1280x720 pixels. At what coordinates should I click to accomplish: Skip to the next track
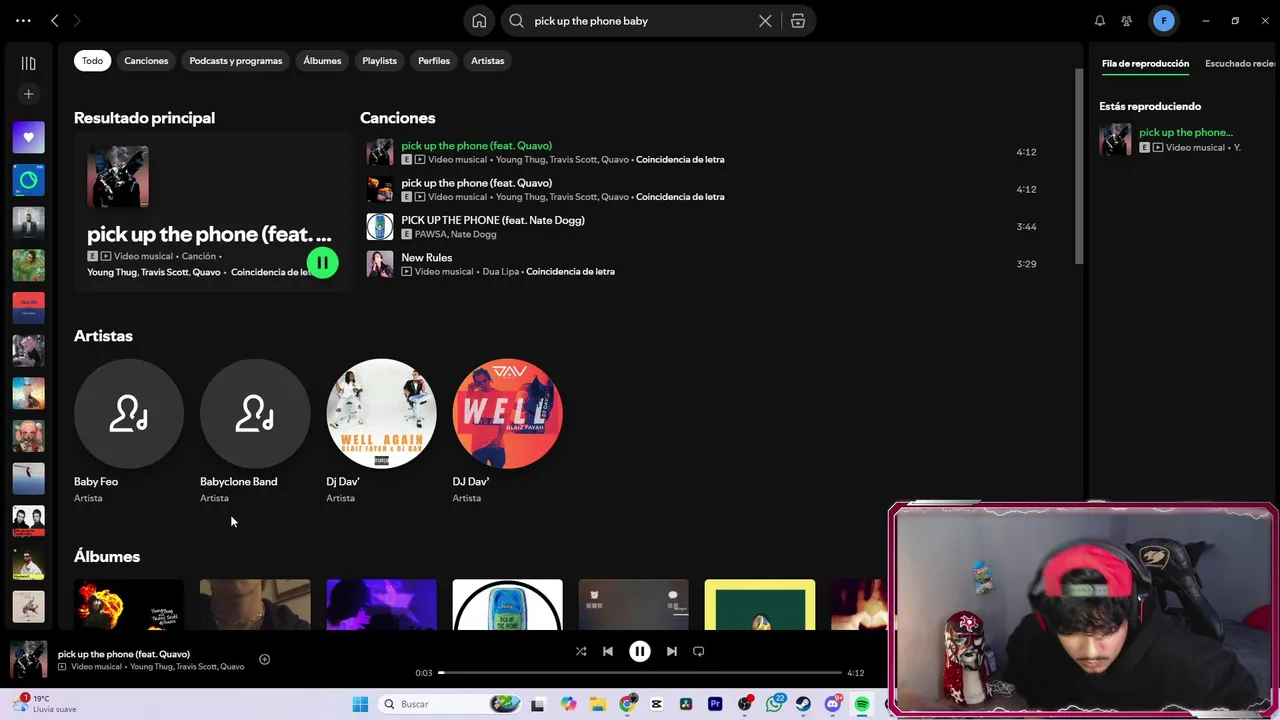(672, 651)
